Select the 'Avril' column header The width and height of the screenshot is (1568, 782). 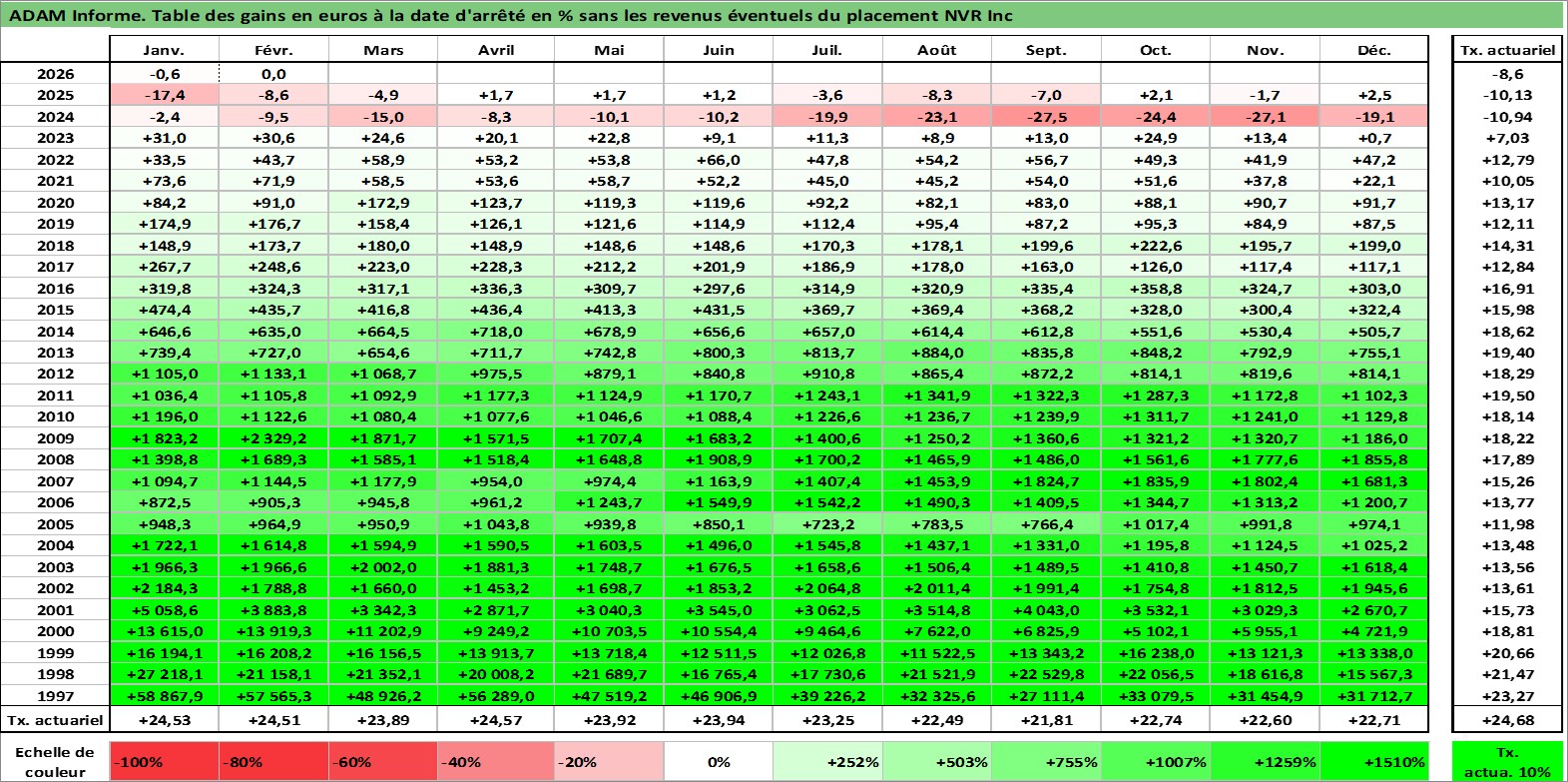coord(496,50)
